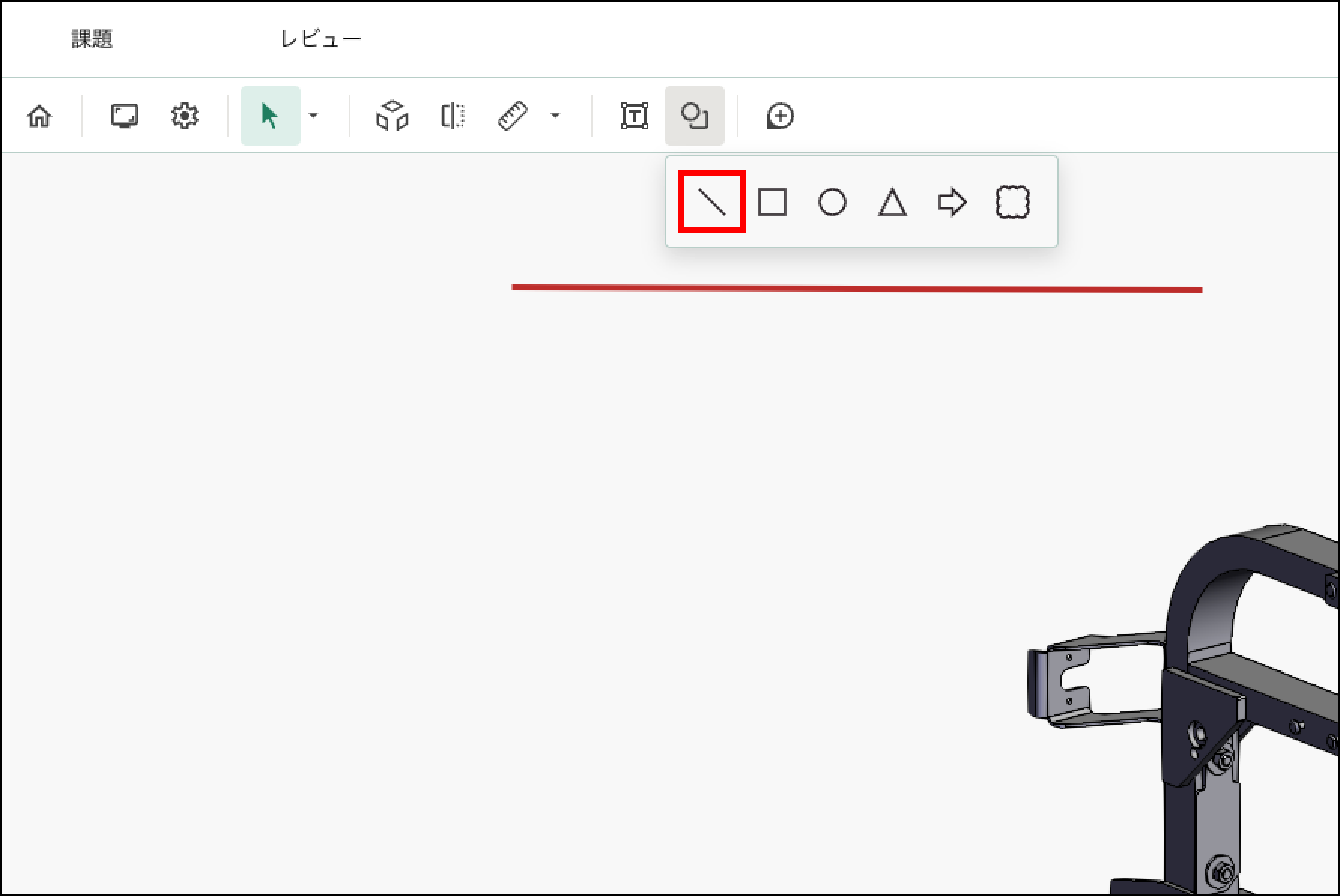Open the display screen settings icon
This screenshot has width=1340, height=896.
tap(125, 117)
